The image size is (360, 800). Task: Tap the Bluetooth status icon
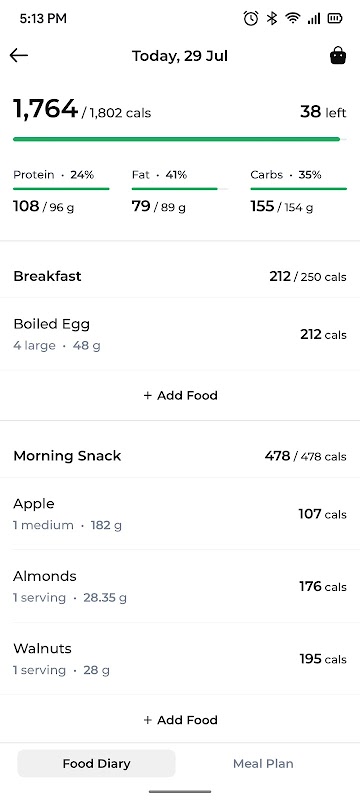(x=272, y=19)
